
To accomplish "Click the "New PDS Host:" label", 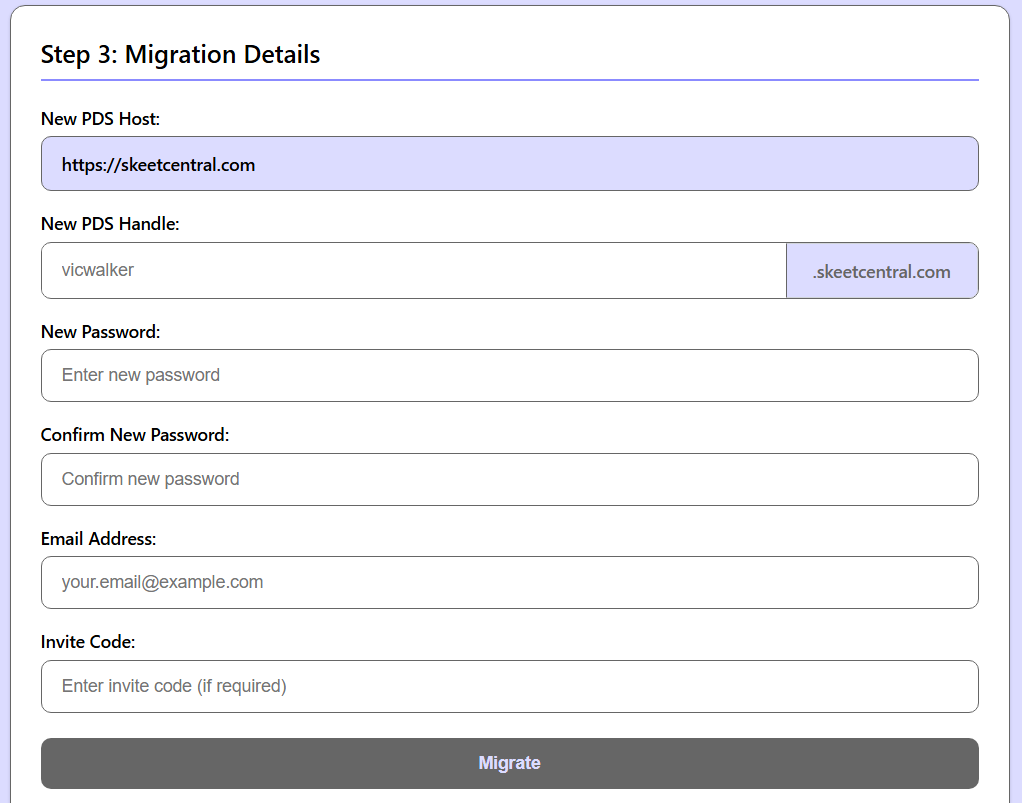I will [100, 119].
